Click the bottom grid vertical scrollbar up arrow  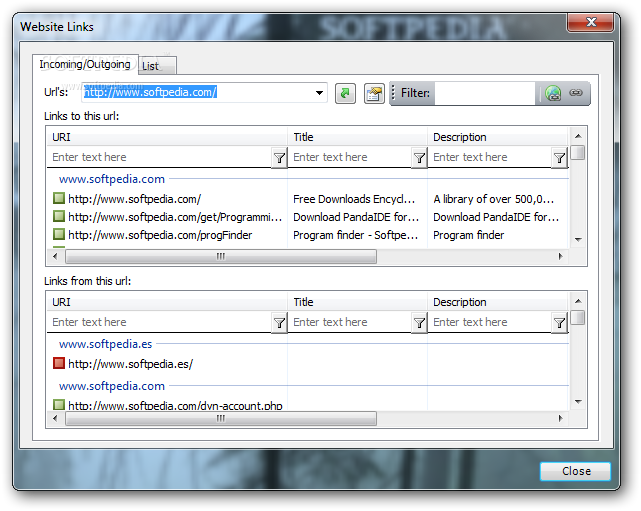(x=578, y=301)
